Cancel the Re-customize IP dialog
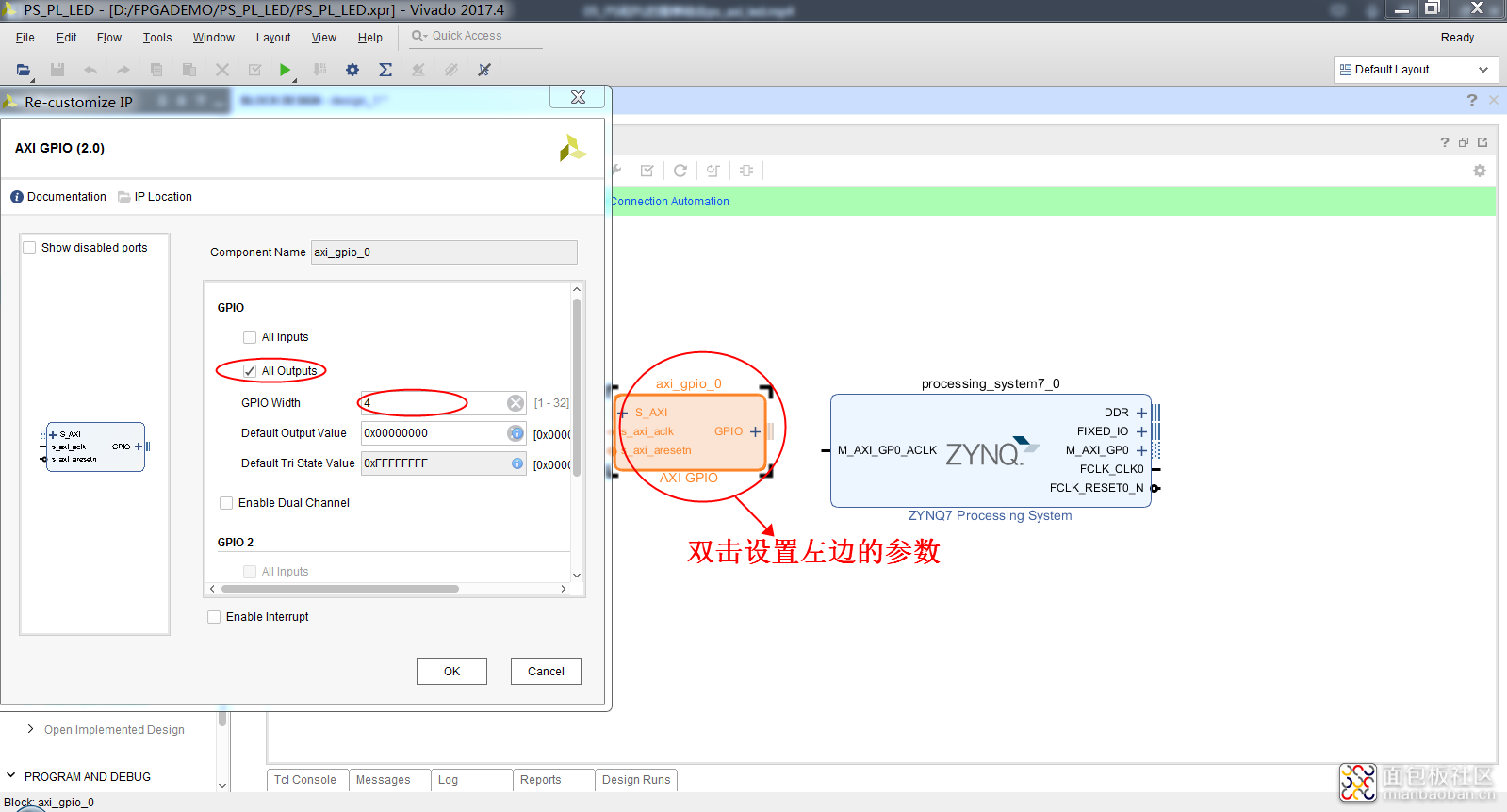 click(547, 672)
